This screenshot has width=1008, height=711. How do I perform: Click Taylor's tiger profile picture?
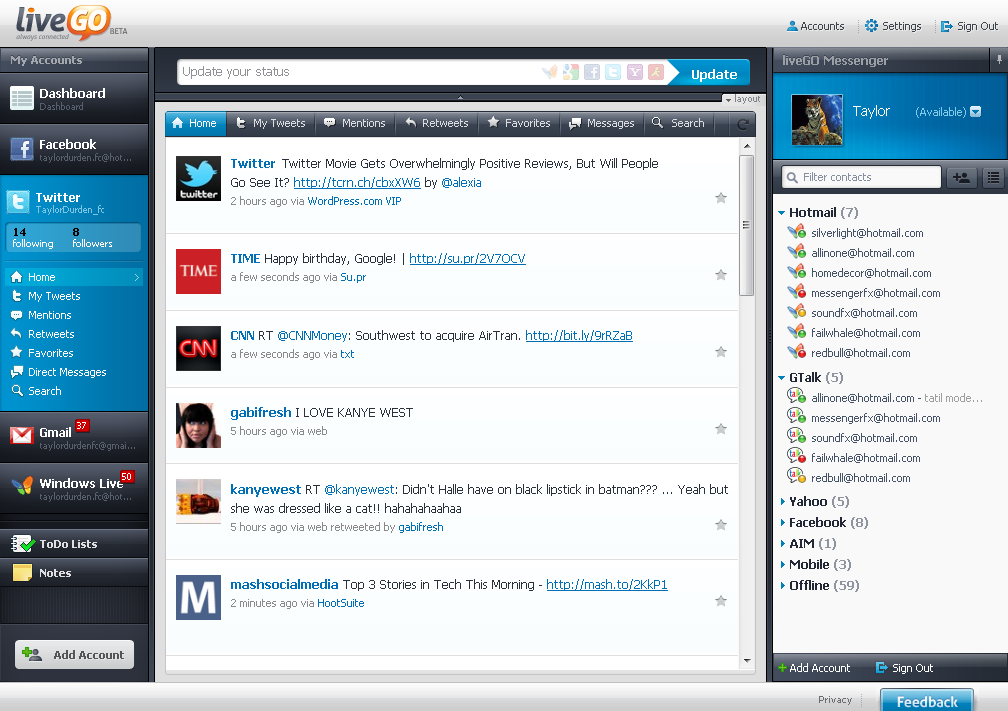tap(816, 120)
